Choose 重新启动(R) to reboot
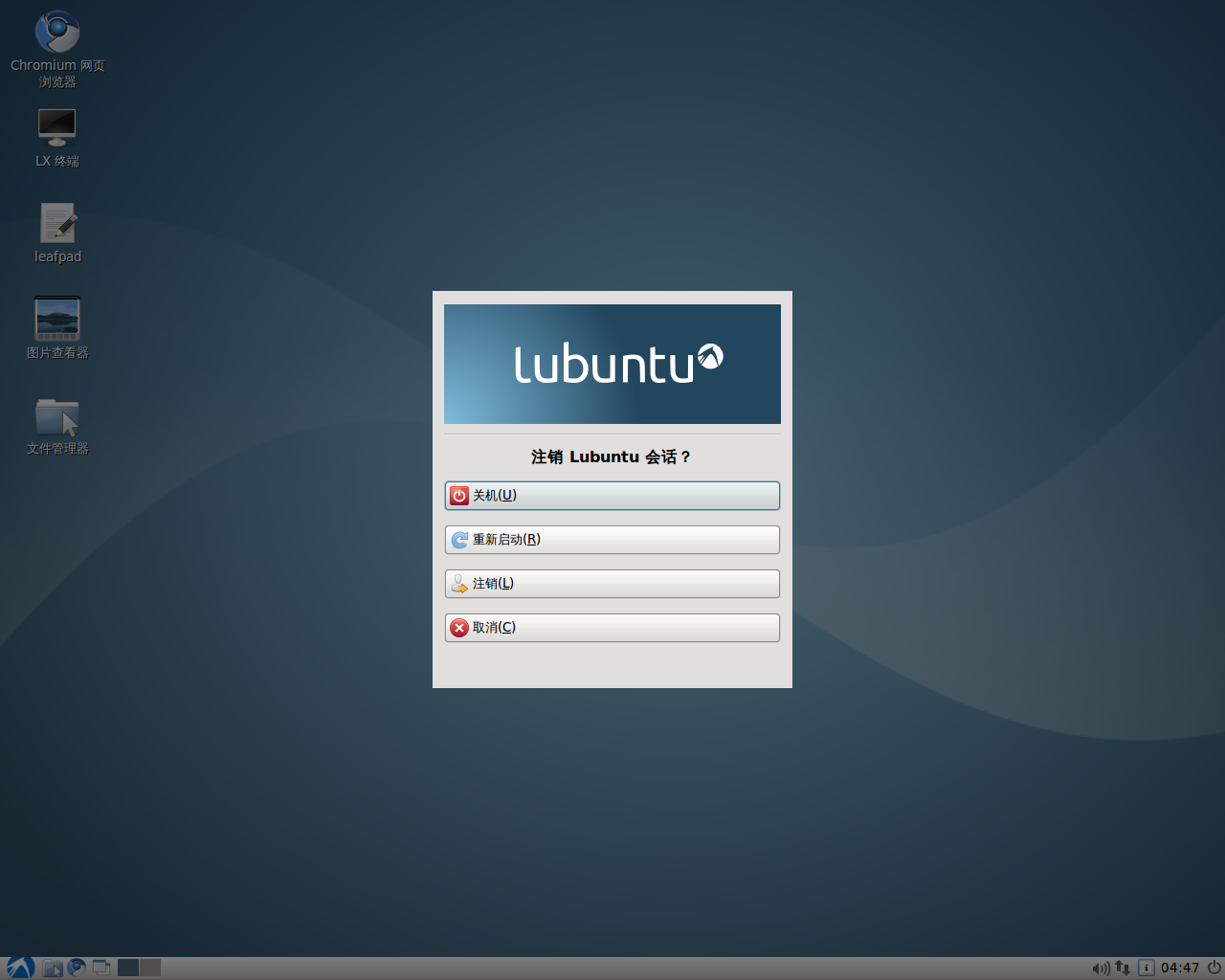 (612, 540)
